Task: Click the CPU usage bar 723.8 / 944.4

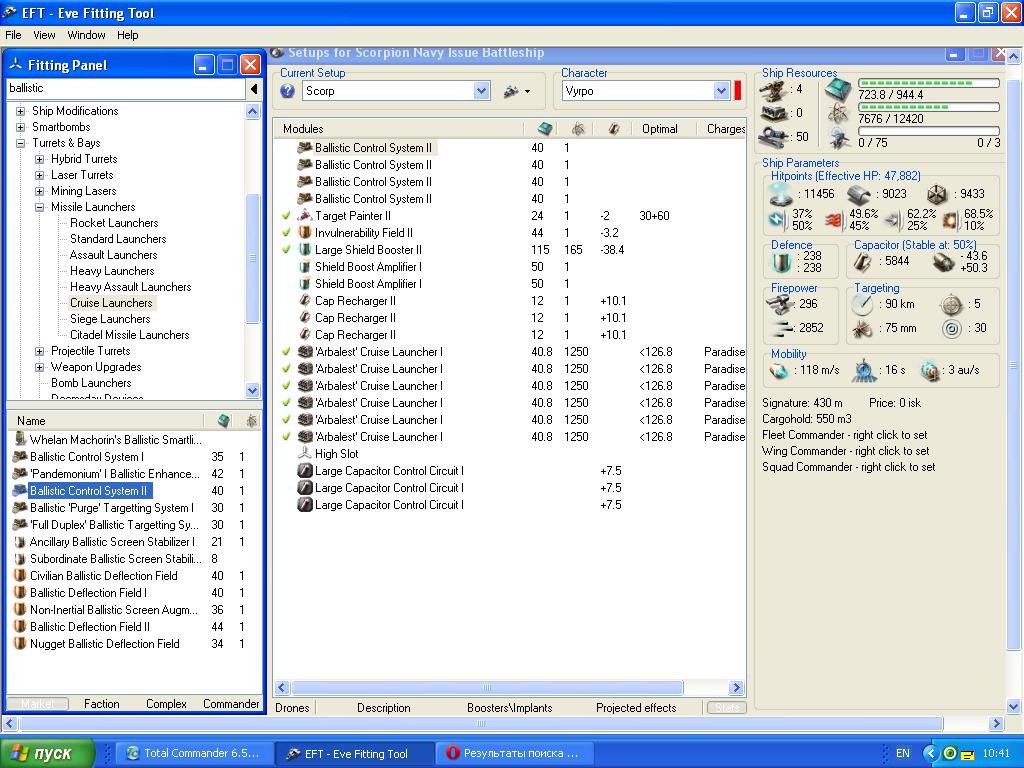Action: point(929,83)
